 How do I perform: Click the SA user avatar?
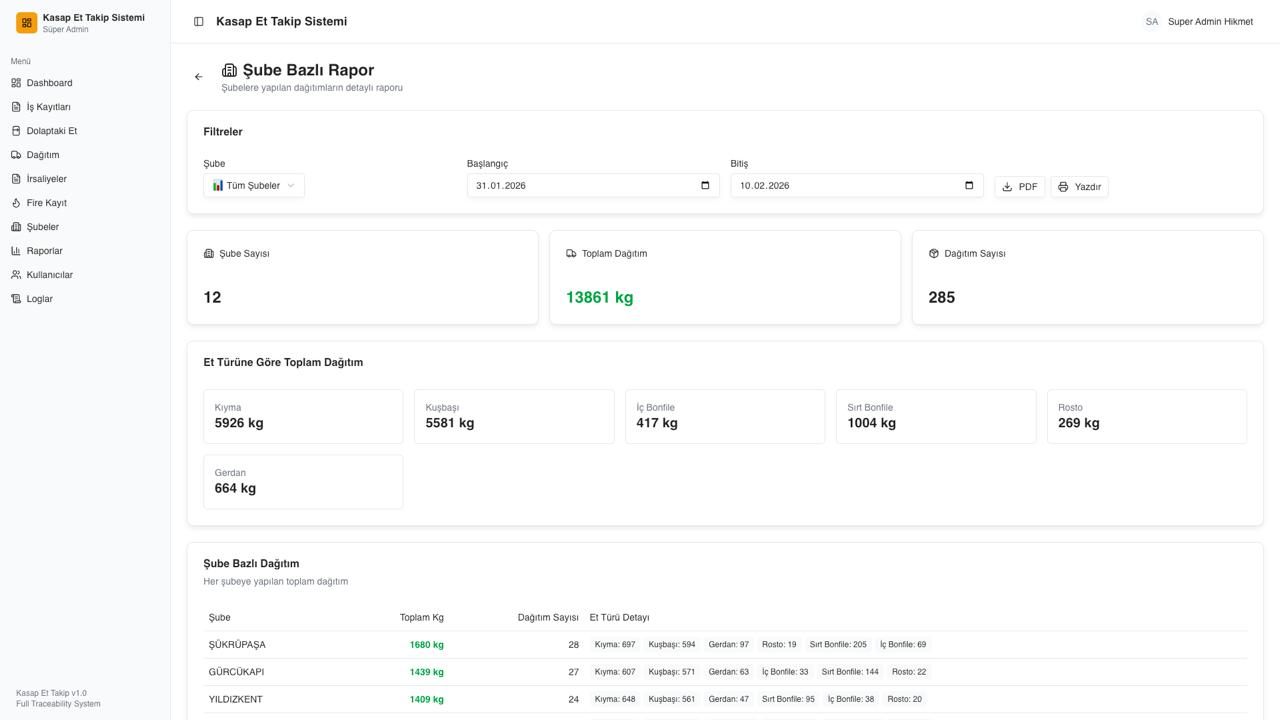(x=1151, y=21)
